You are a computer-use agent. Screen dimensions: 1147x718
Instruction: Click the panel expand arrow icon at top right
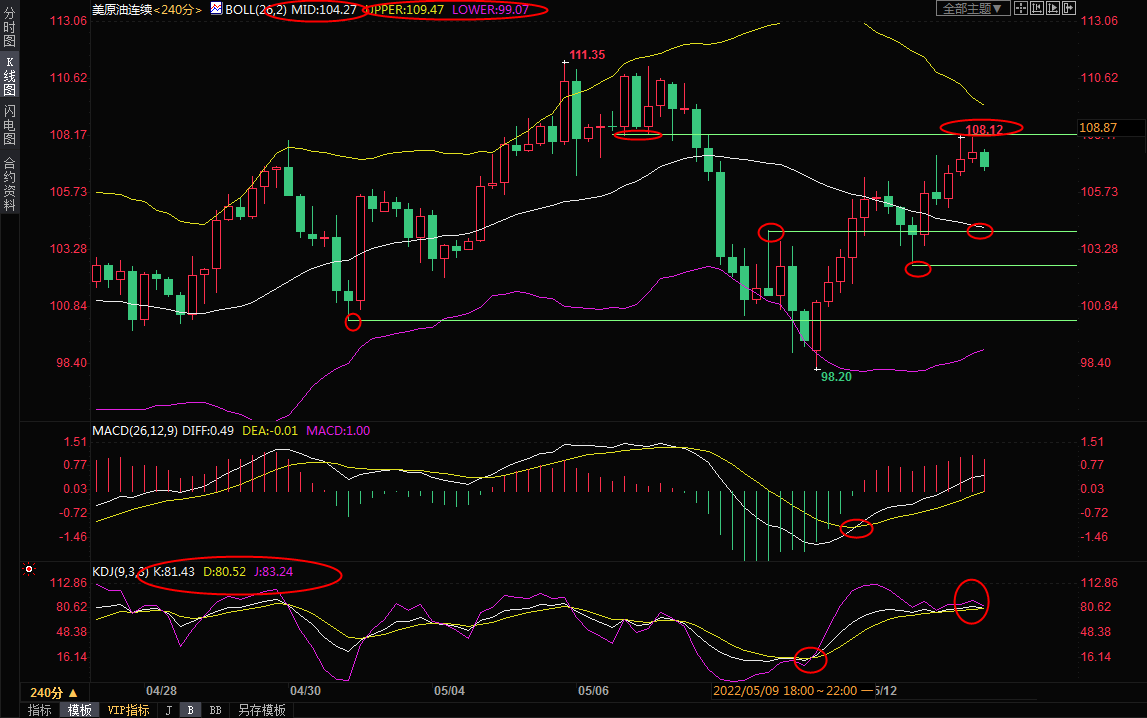point(1069,8)
